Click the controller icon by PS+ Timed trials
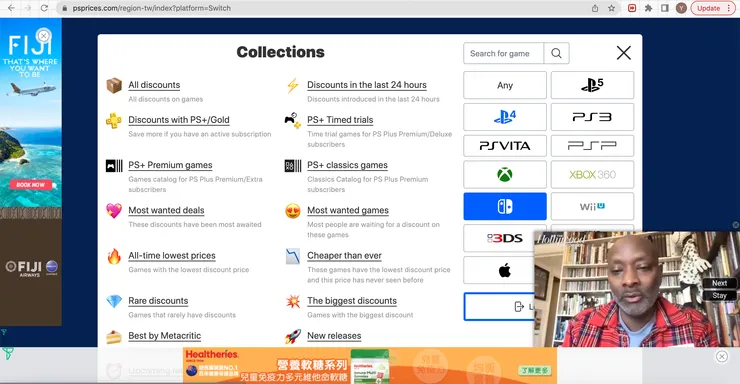Screen dimensions: 740x384 (x=293, y=121)
